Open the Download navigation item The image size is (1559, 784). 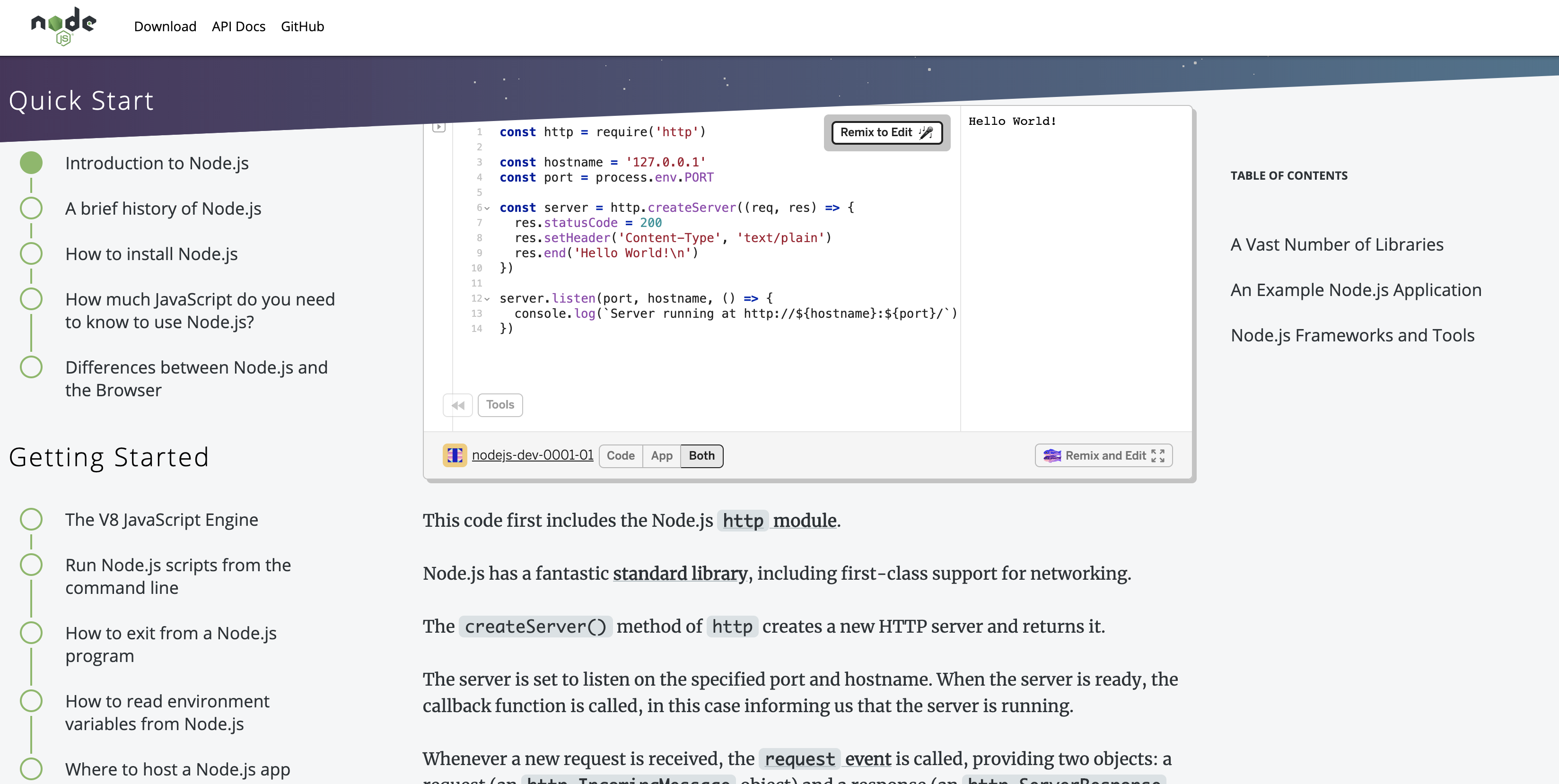click(165, 26)
